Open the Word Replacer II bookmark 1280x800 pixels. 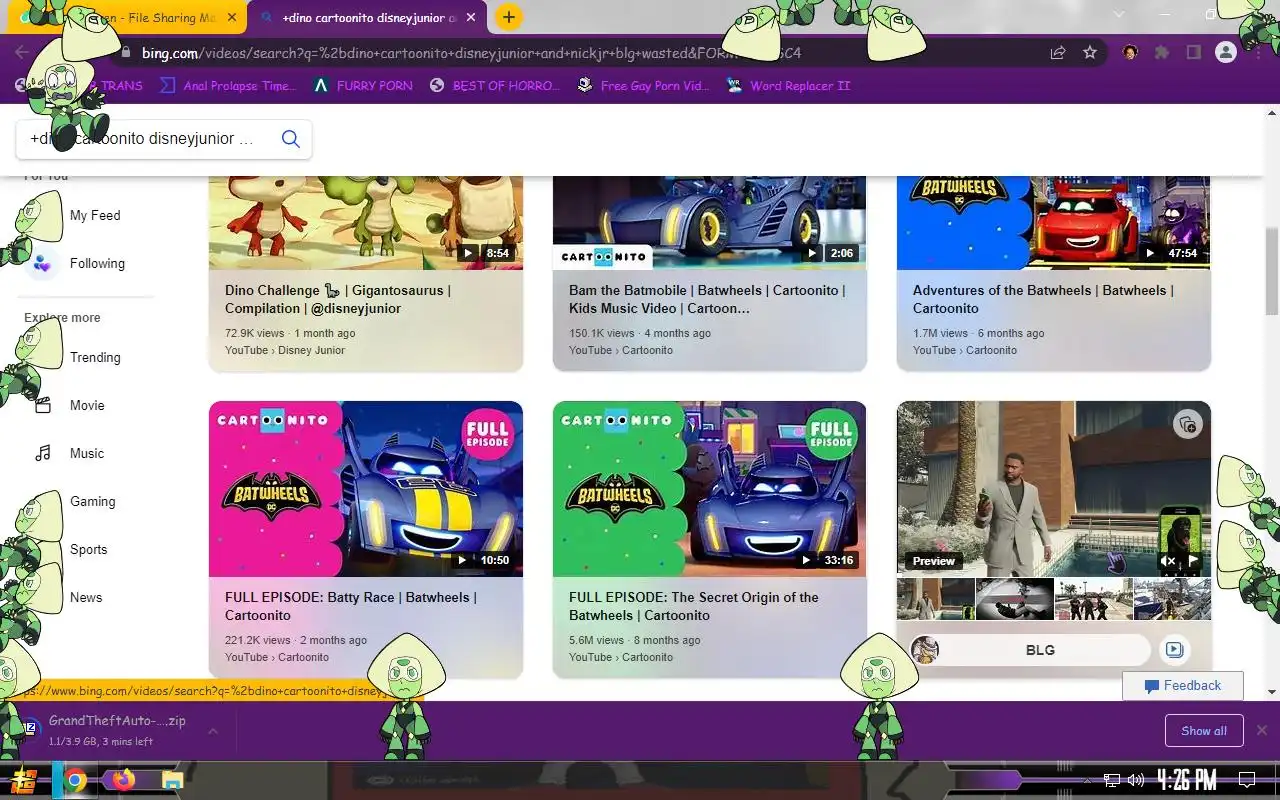(x=788, y=86)
